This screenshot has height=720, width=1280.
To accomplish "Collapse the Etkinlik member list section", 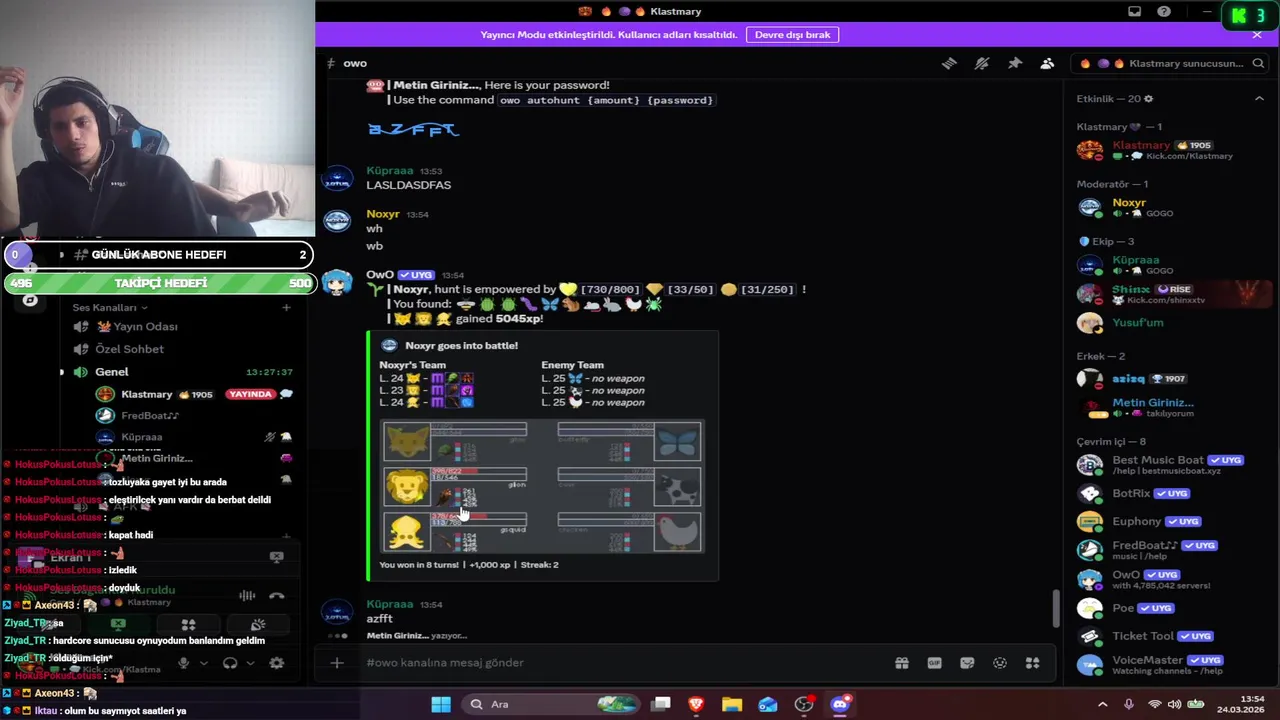I will coord(1259,99).
